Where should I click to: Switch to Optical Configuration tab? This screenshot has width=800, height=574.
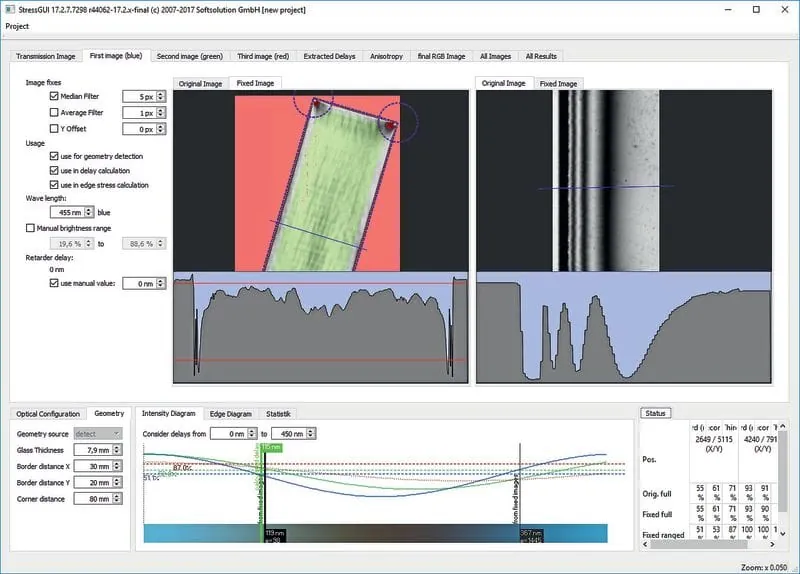click(x=47, y=413)
